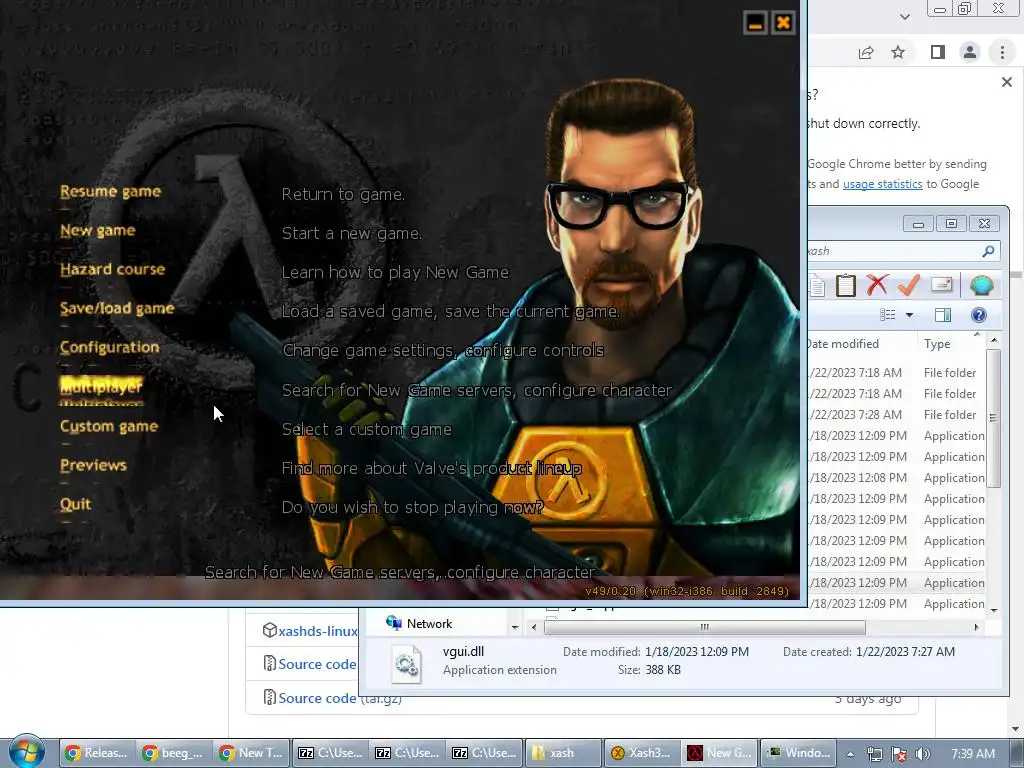Open the Chrome three-dot menu

click(1002, 52)
